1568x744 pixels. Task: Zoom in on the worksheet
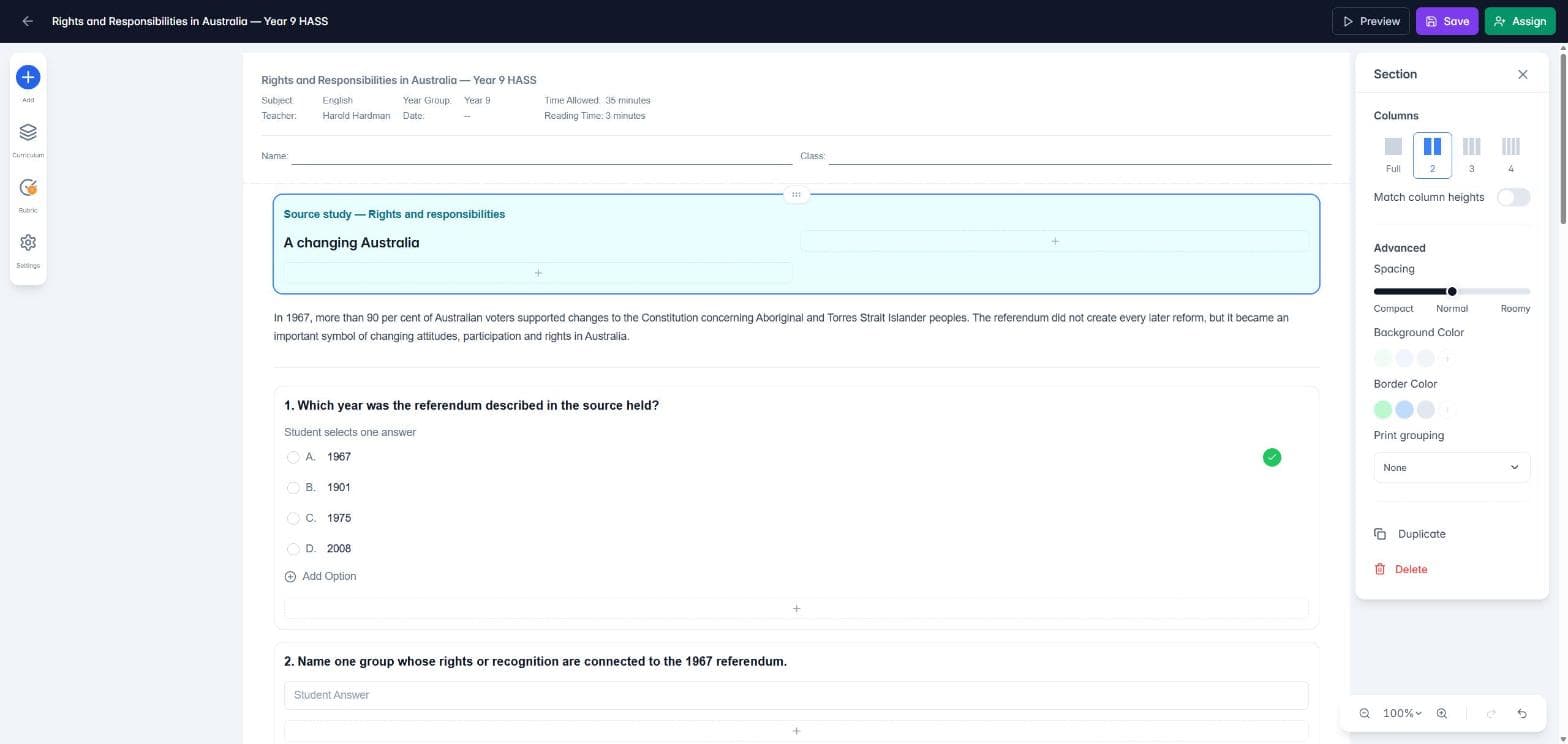(x=1441, y=713)
